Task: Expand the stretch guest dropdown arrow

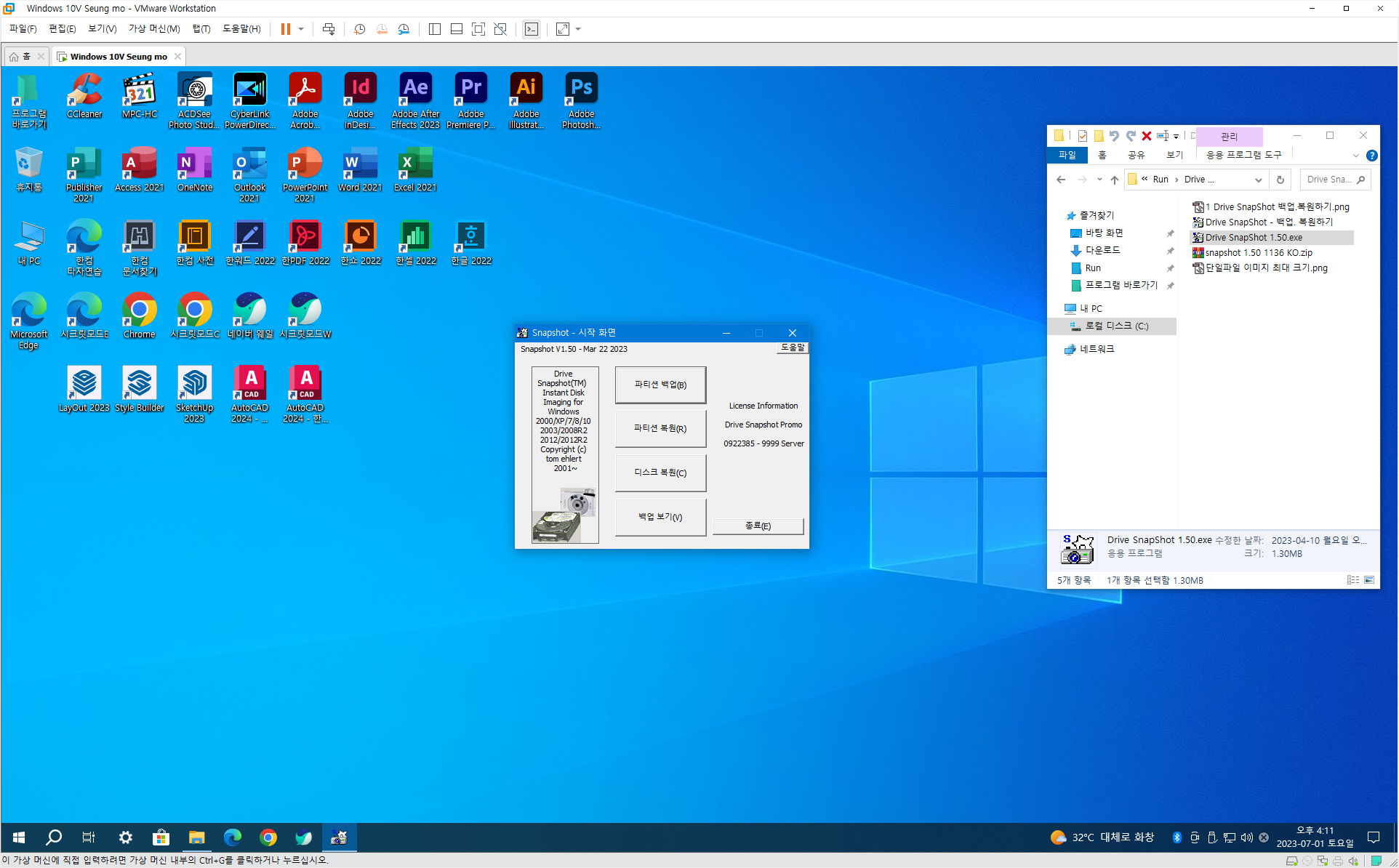Action: click(578, 29)
